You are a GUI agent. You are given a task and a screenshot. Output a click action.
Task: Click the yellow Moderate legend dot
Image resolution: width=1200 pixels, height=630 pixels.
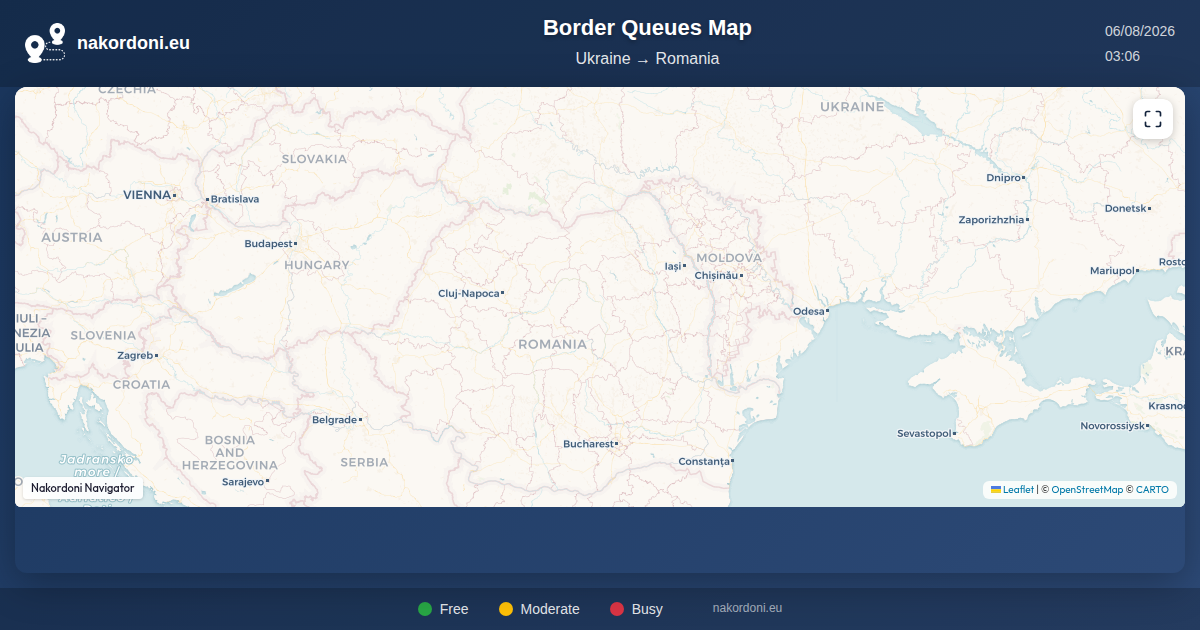pyautogui.click(x=506, y=609)
